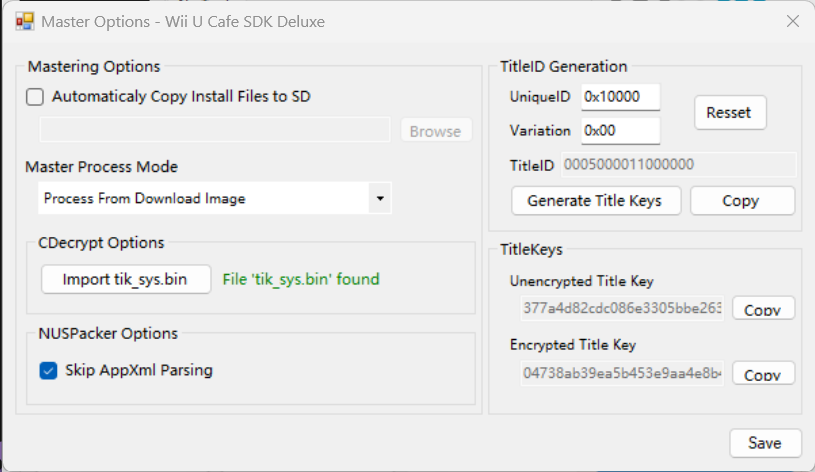Click Generate Title Keys

pos(596,201)
